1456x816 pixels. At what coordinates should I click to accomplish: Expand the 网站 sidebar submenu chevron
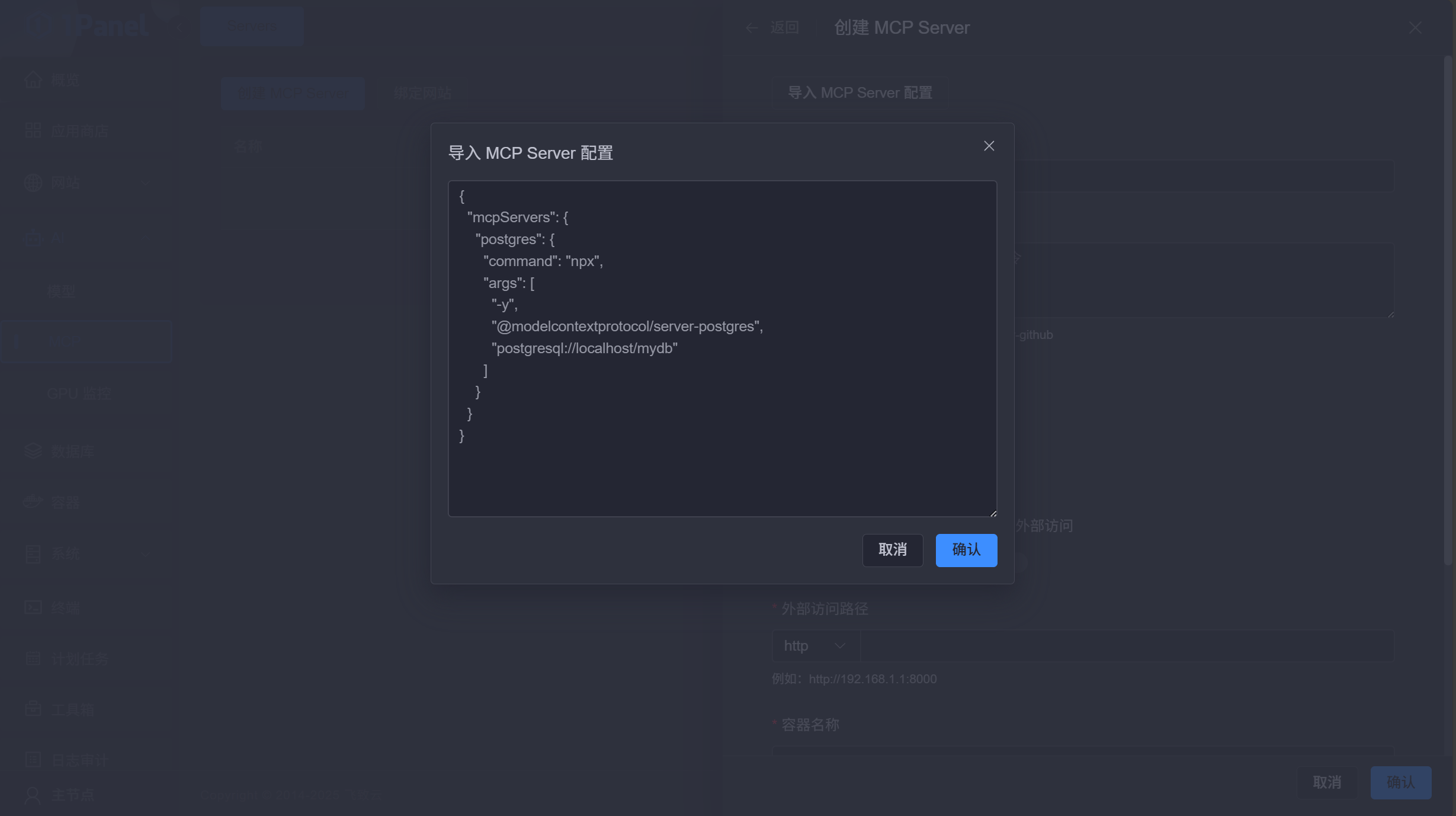click(146, 183)
